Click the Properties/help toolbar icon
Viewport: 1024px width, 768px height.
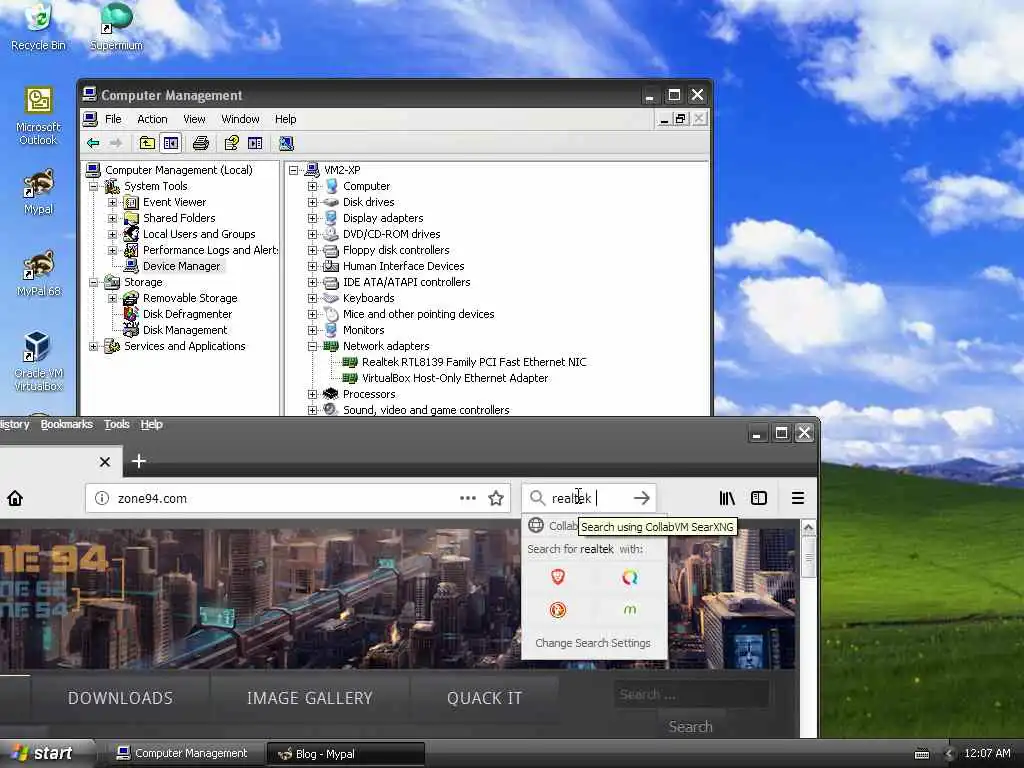coord(231,143)
